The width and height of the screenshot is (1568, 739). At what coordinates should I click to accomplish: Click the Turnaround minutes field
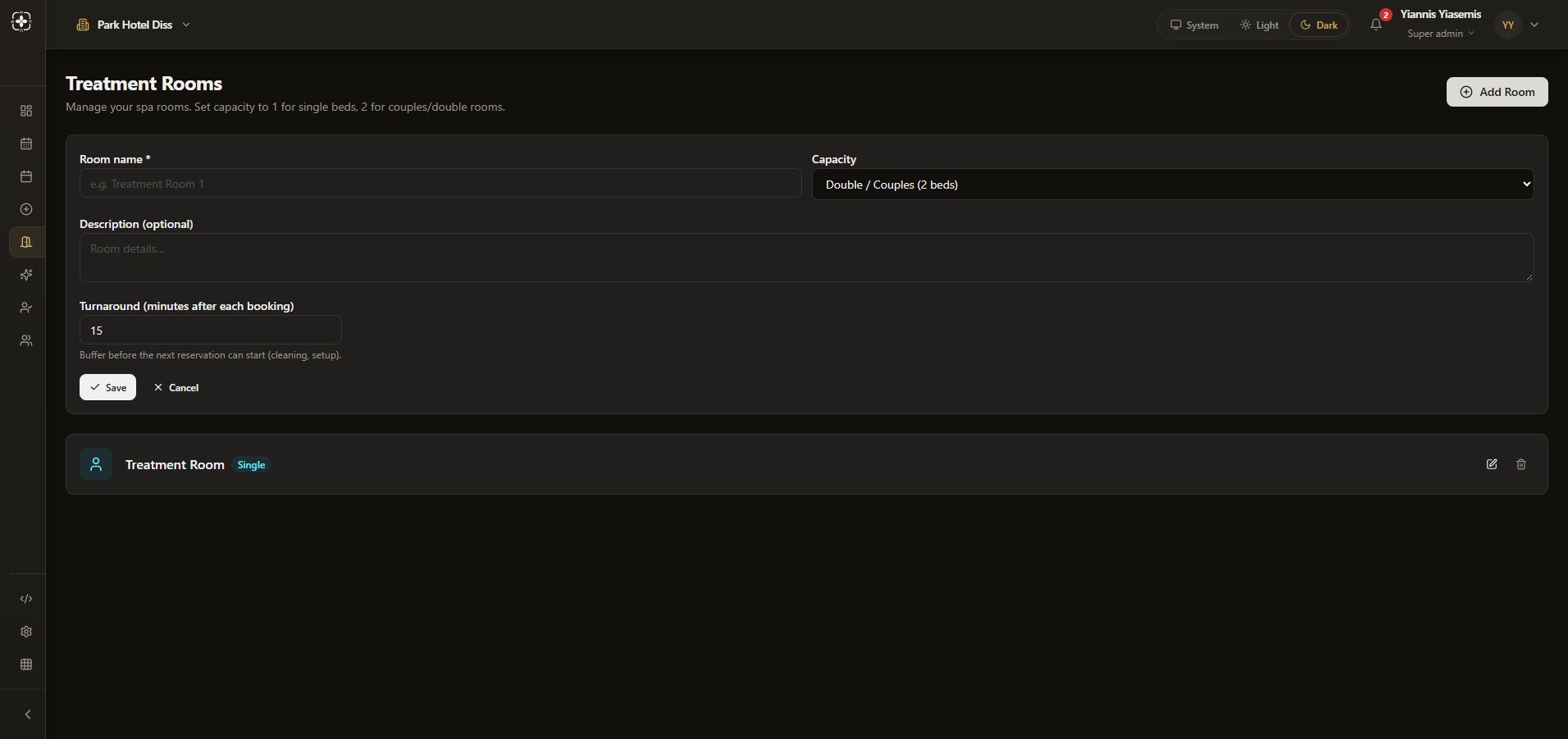(210, 330)
